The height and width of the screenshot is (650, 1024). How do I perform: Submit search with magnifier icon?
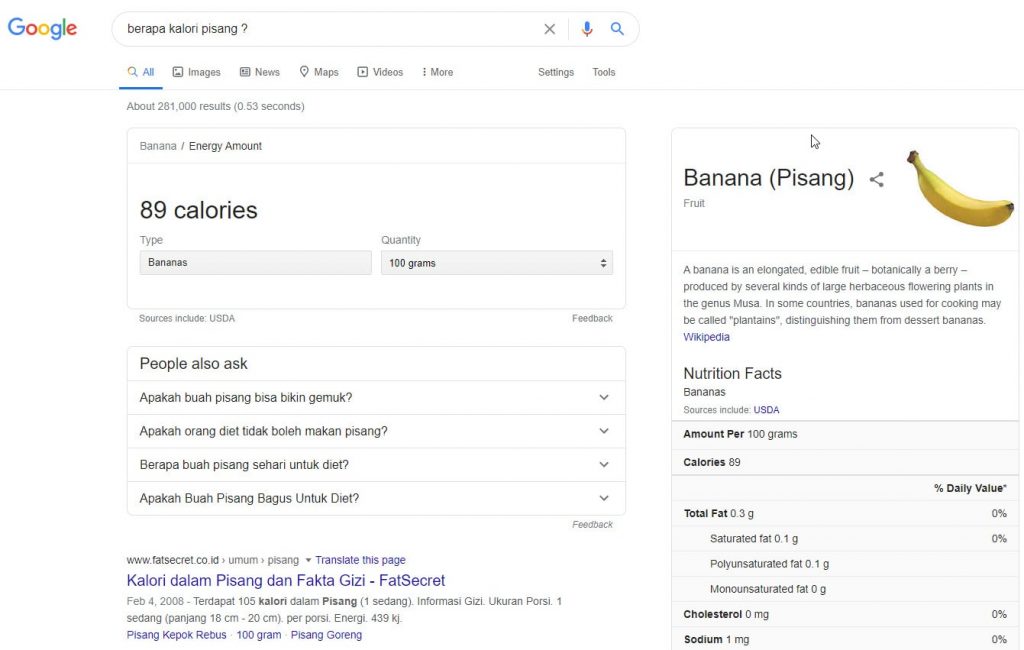coord(617,29)
